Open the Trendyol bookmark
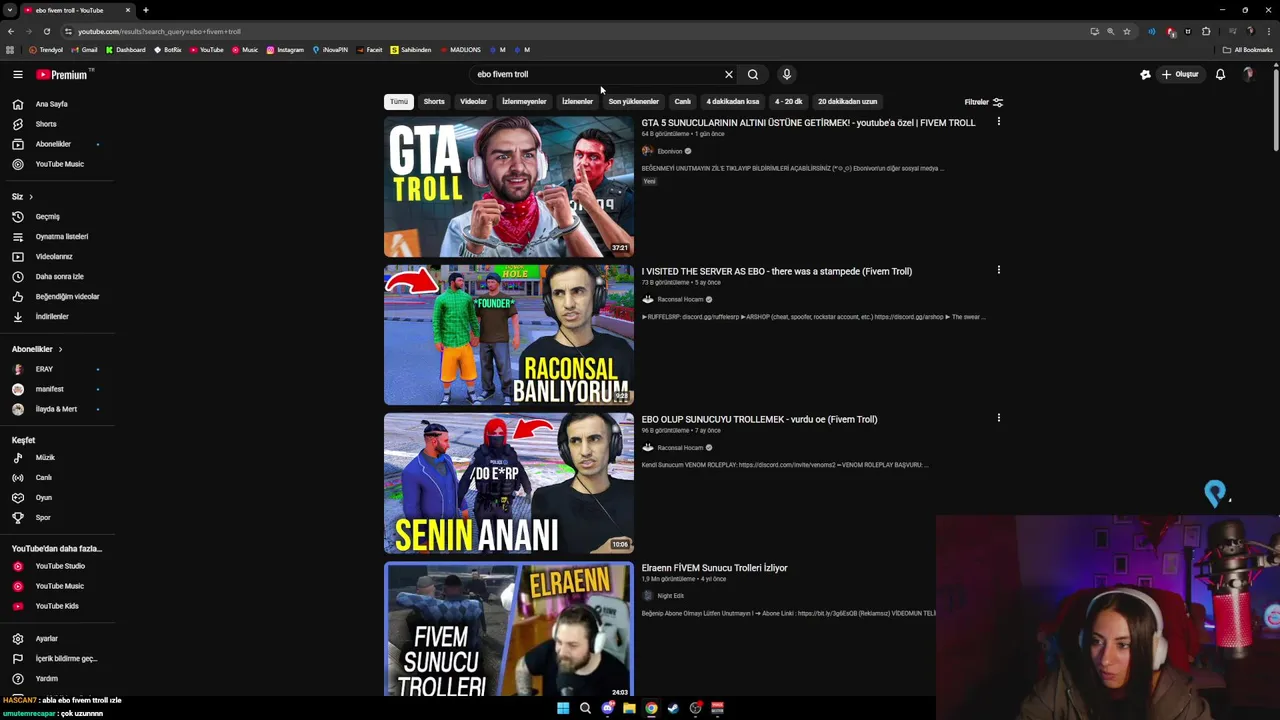This screenshot has height=720, width=1280. click(46, 50)
